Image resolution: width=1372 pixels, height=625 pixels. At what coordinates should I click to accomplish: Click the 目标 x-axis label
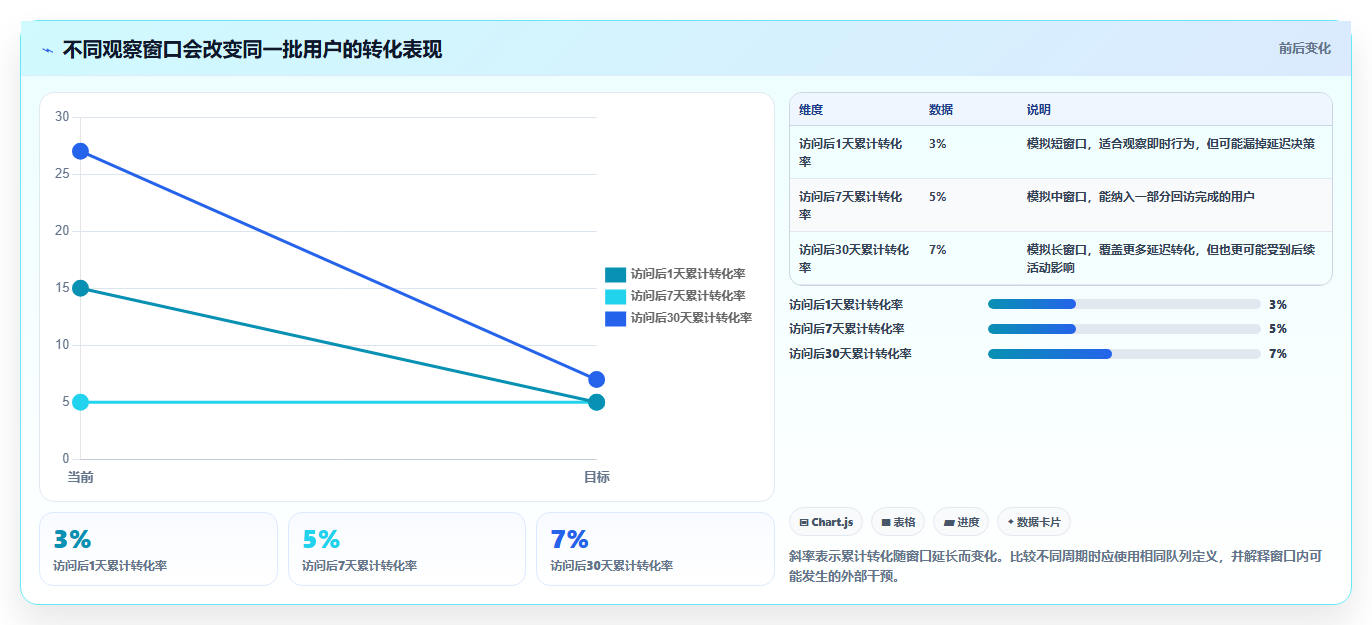tap(597, 477)
